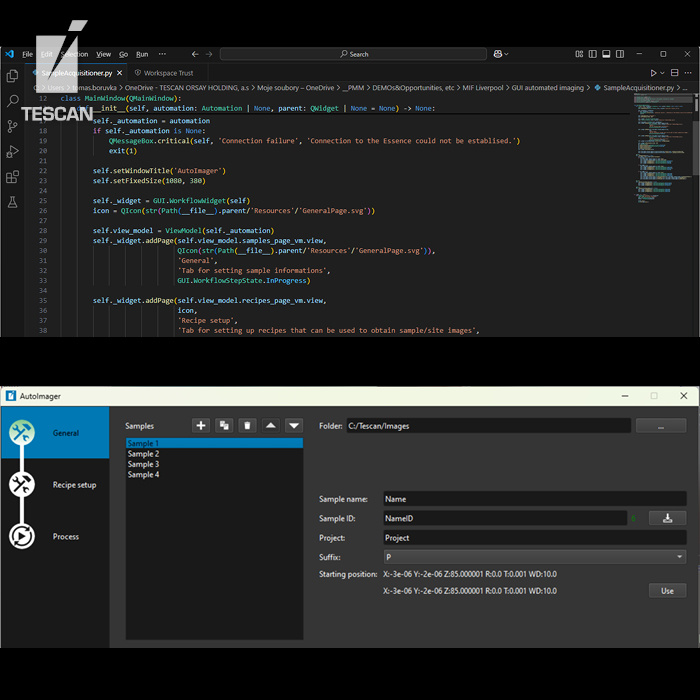Screen dimensions: 700x700
Task: Delete the selected sample with trash icon
Action: 247,425
